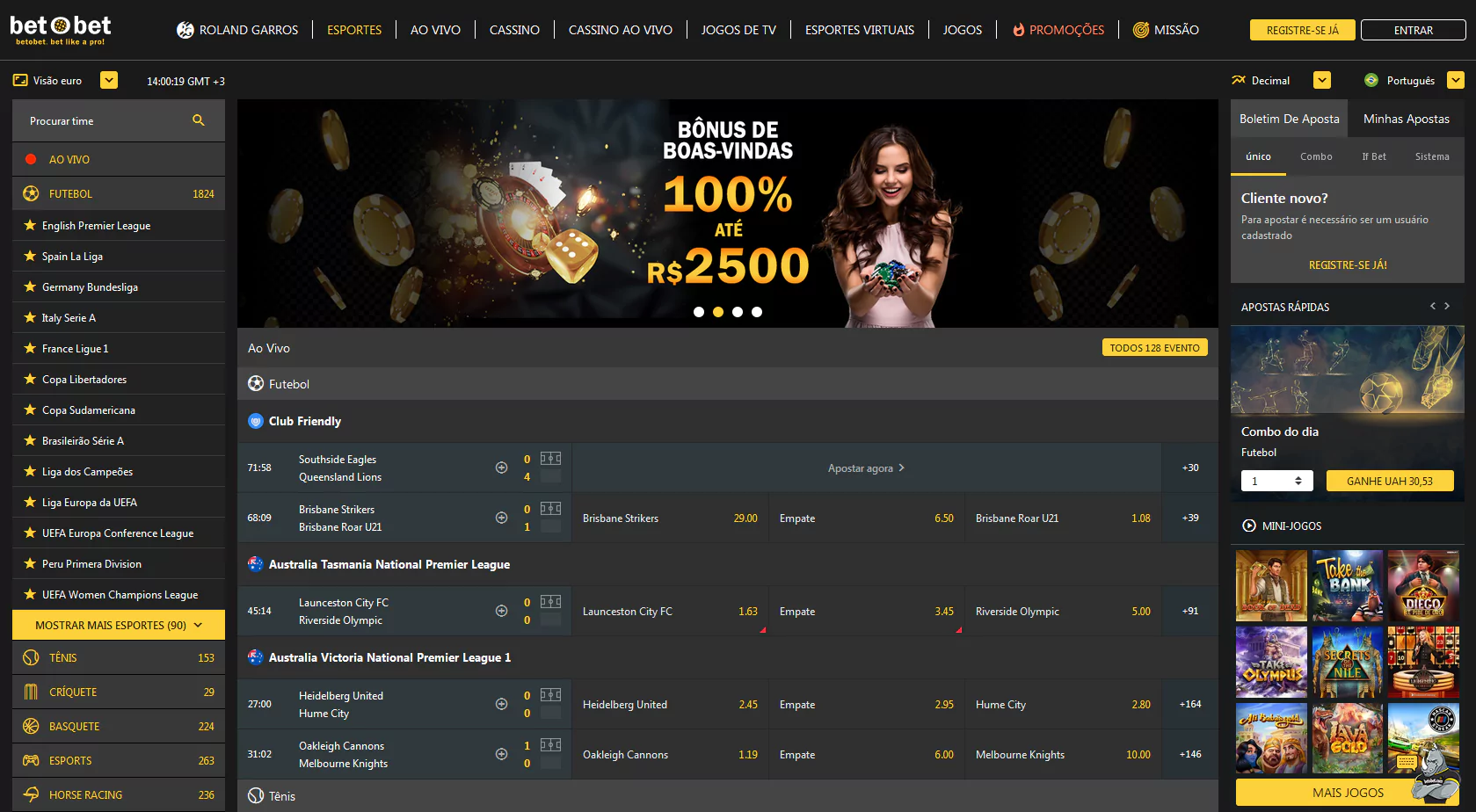Click the betobet logo
1476x812 pixels.
(x=61, y=30)
